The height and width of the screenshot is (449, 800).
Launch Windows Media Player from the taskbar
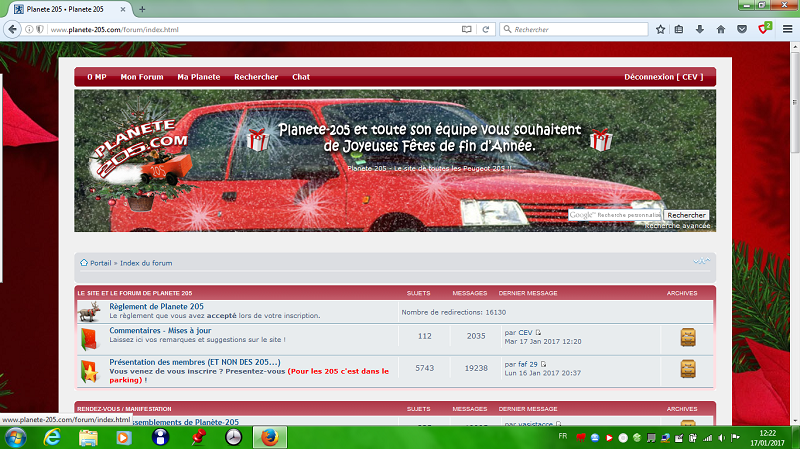point(123,438)
